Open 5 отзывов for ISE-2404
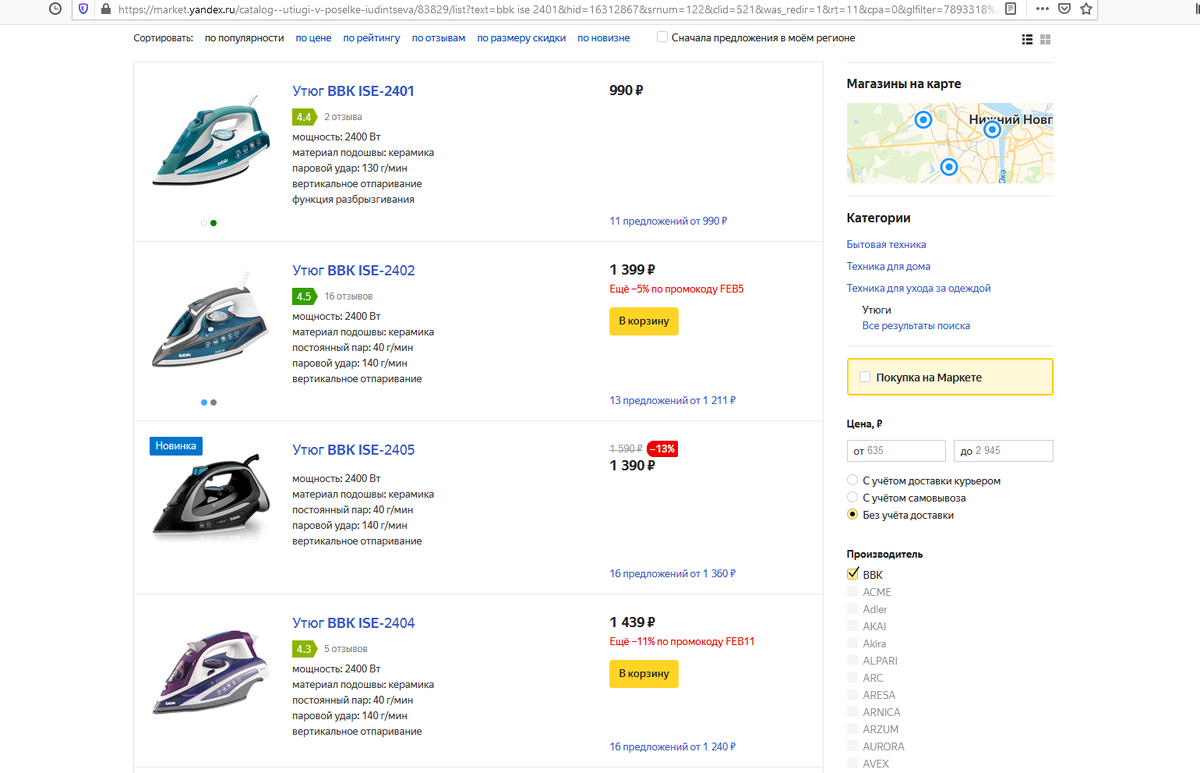 pos(346,649)
